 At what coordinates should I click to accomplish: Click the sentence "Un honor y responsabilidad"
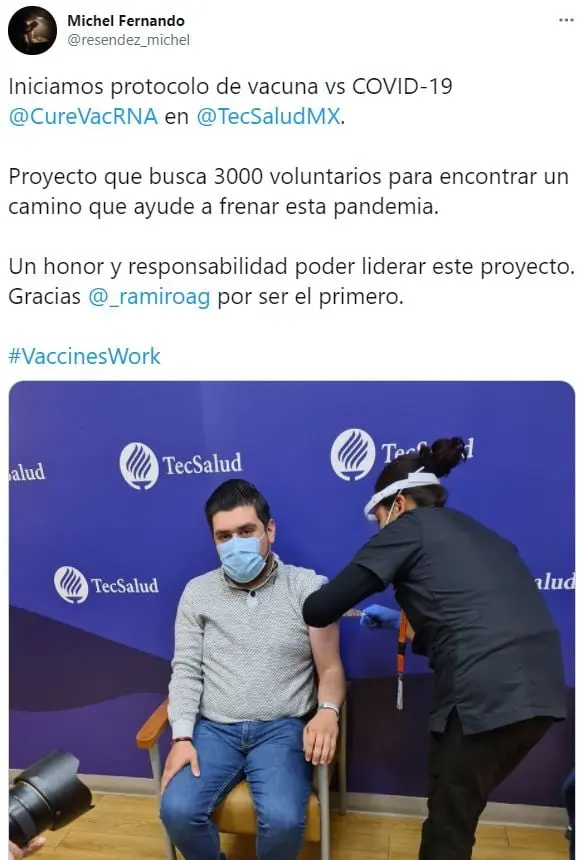[x=291, y=267]
